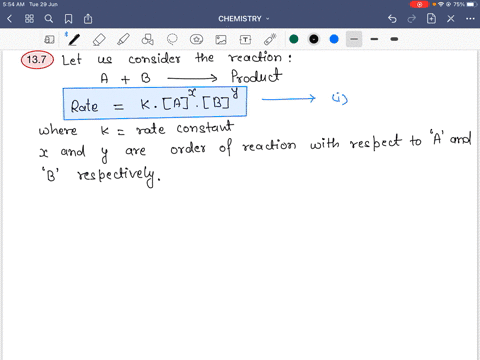Tap the circled 13.7 question number
This screenshot has width=480, height=360.
click(x=37, y=60)
